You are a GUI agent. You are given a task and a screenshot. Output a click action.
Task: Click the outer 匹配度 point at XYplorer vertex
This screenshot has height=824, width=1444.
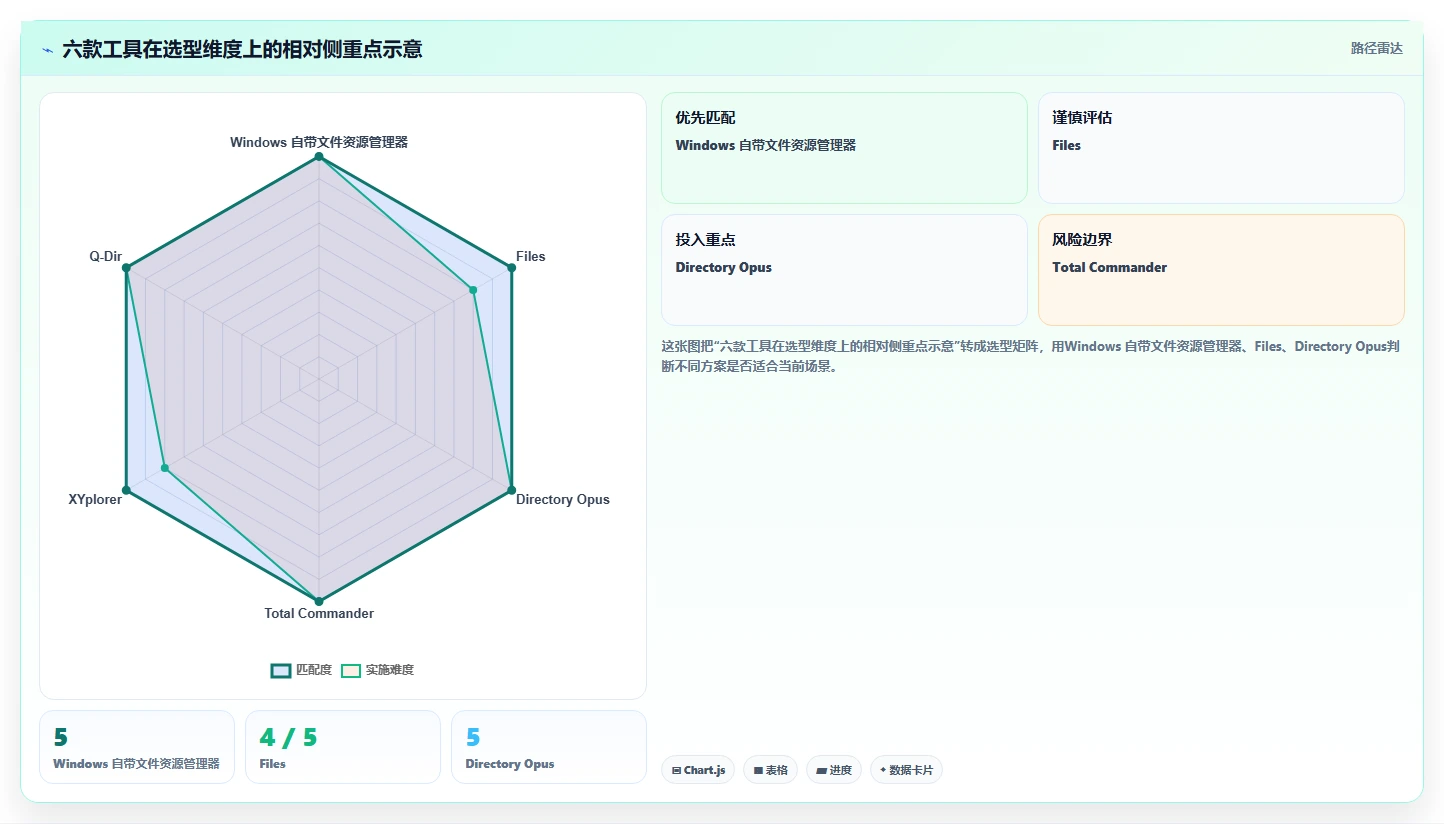pyautogui.click(x=127, y=490)
